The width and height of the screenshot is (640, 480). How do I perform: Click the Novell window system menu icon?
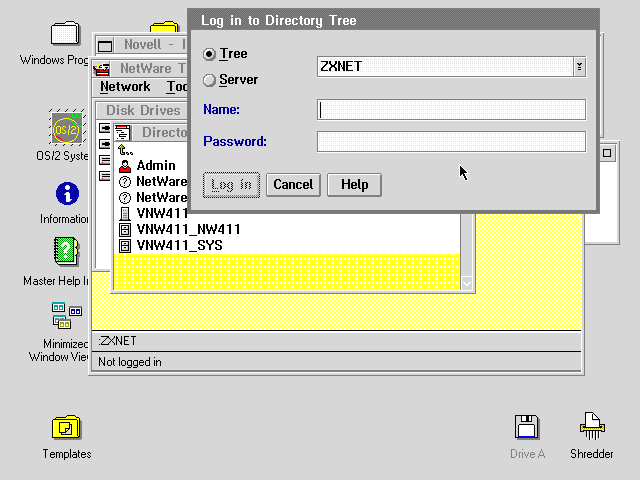105,46
